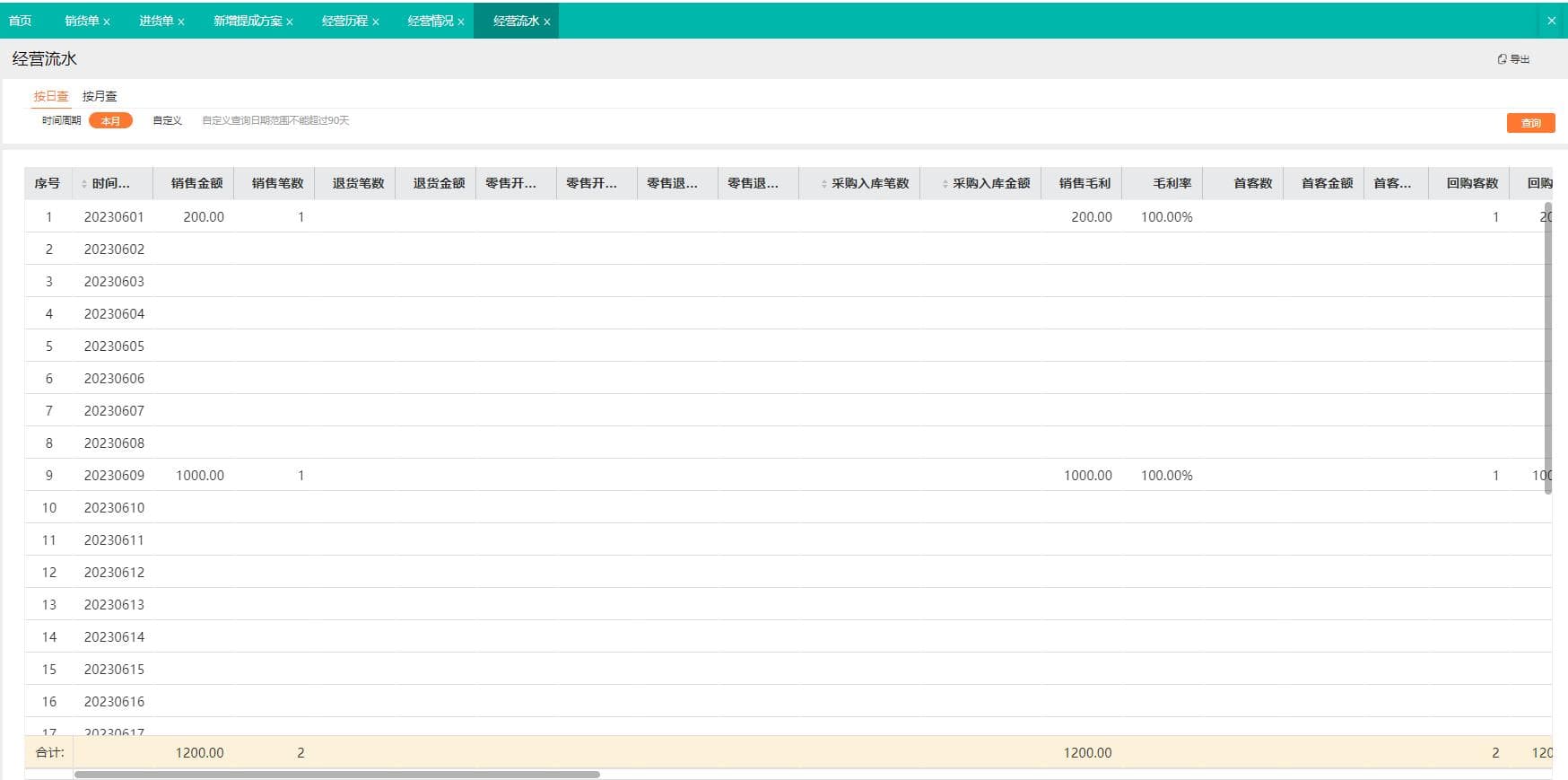Click the 序号 column header
This screenshot has height=780, width=1568.
48,183
